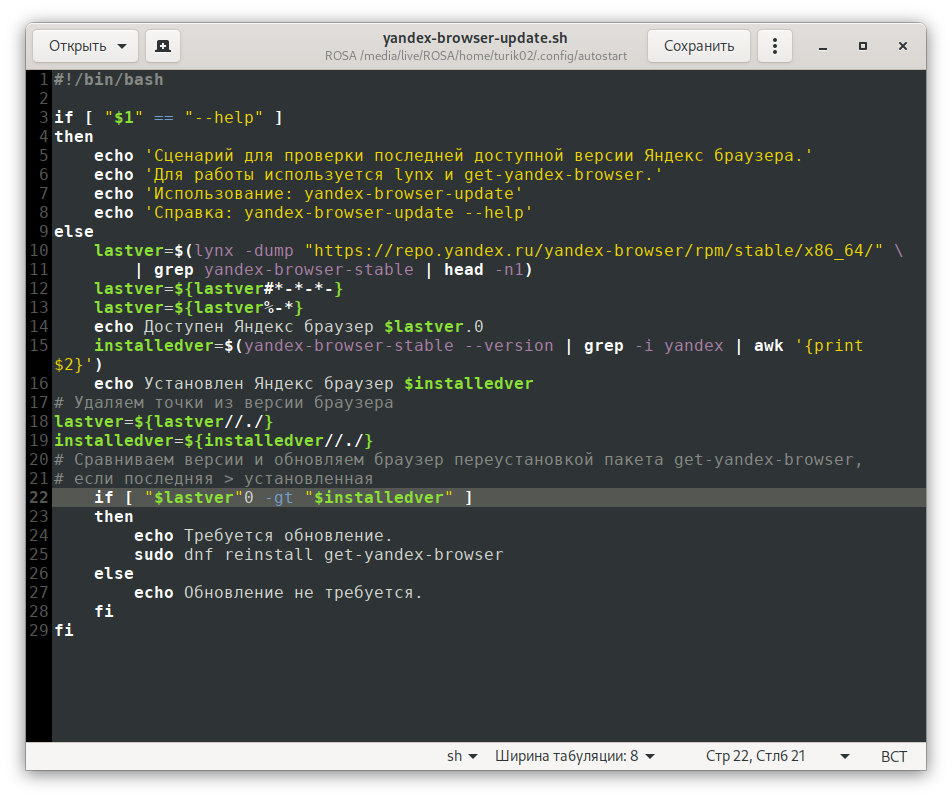Maximize the gedit window
The height and width of the screenshot is (799, 952).
click(863, 46)
